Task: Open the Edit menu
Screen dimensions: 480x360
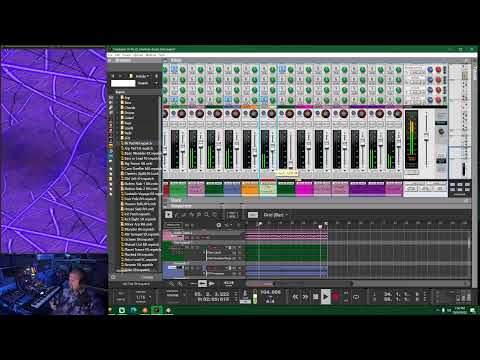Action: (117, 55)
